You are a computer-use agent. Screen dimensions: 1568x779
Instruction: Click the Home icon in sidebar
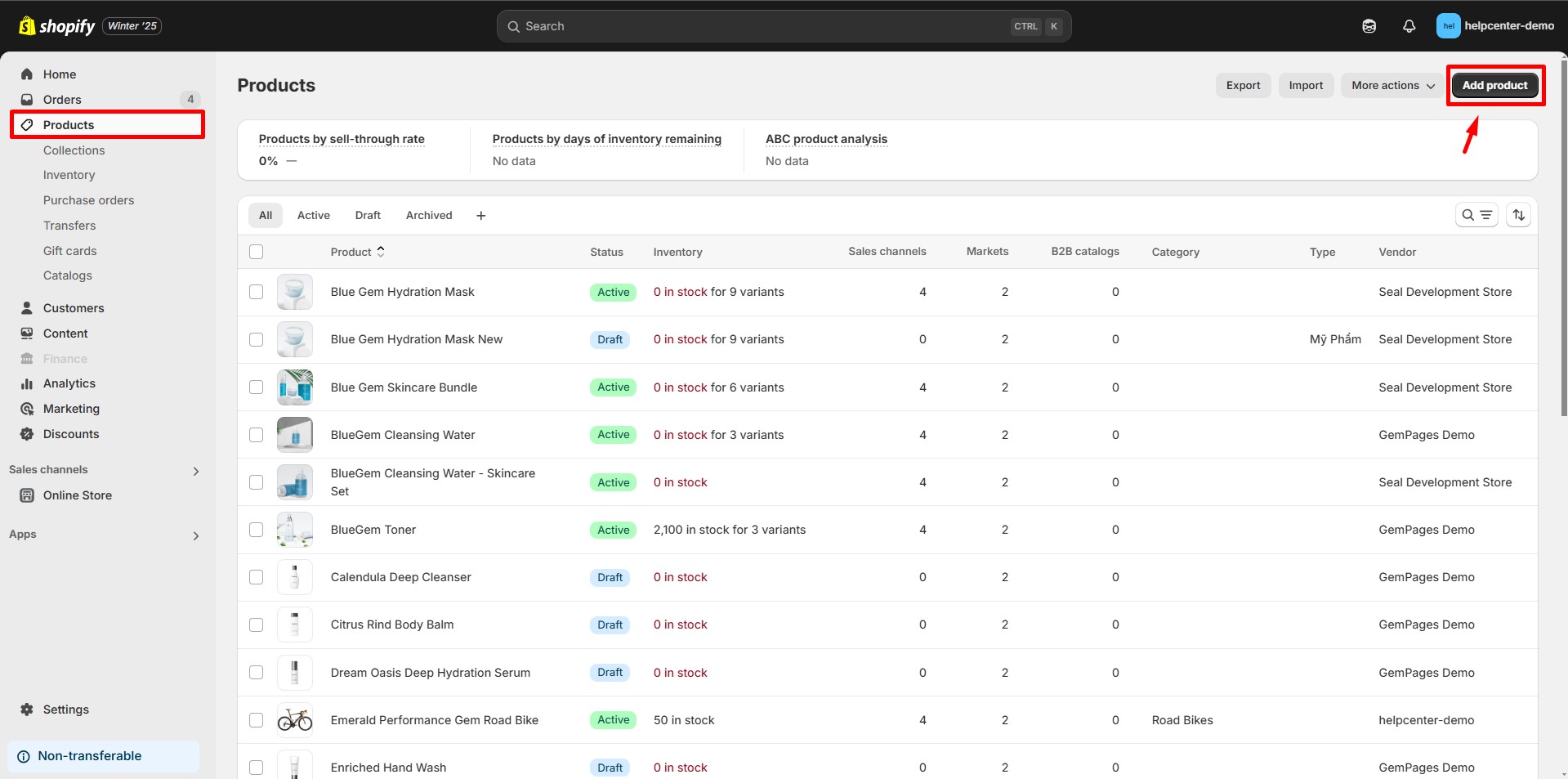pos(27,74)
